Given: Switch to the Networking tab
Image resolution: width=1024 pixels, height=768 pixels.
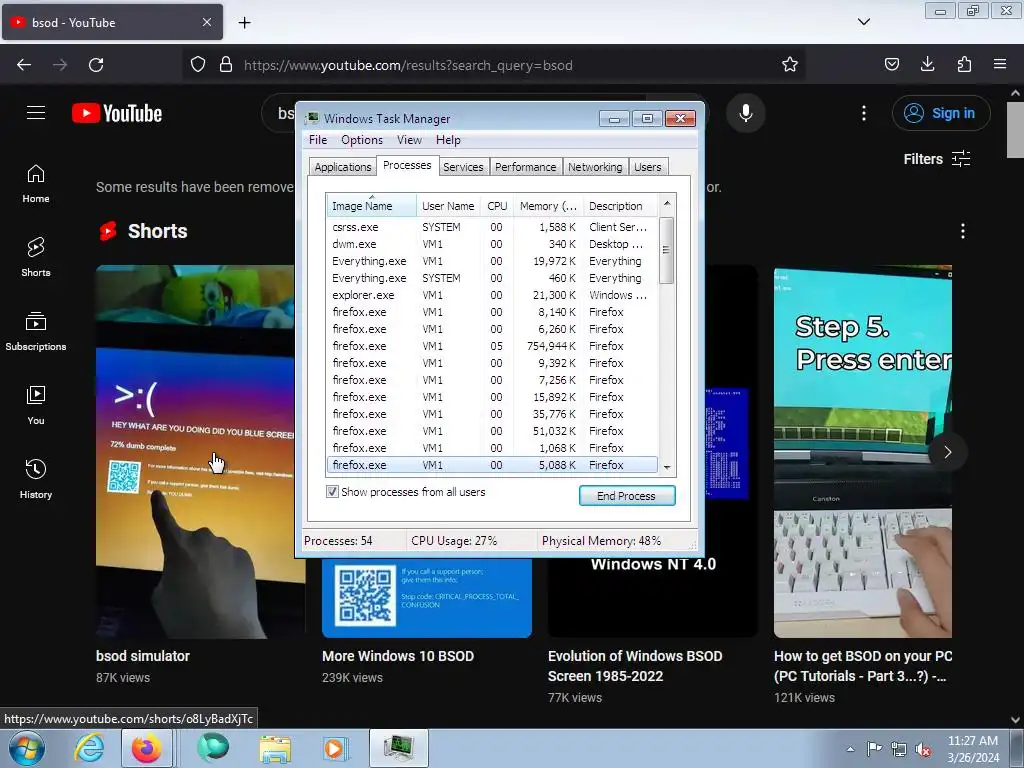Looking at the screenshot, I should 595,167.
